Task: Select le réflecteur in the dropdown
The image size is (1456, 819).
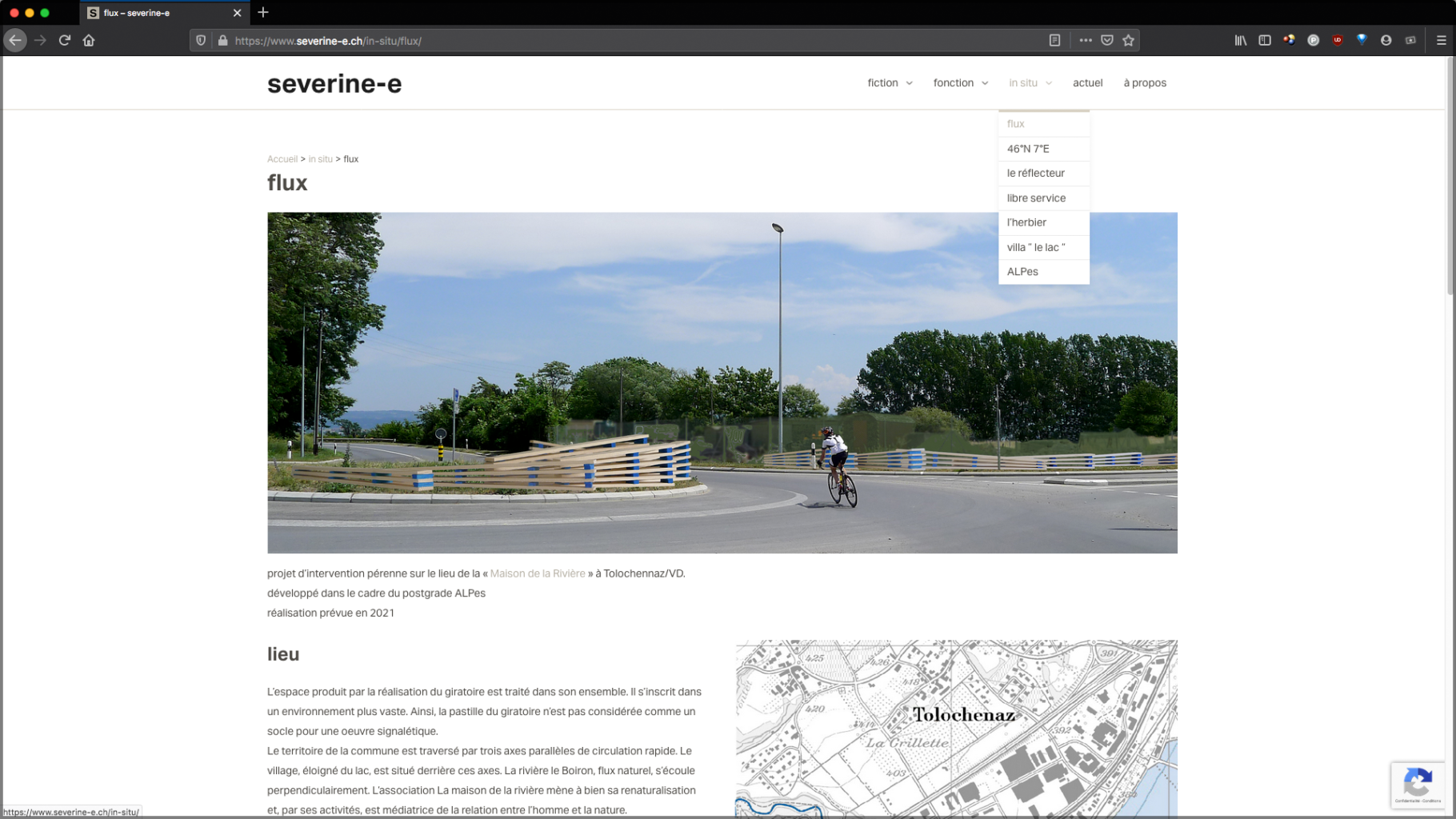Action: pos(1043,173)
